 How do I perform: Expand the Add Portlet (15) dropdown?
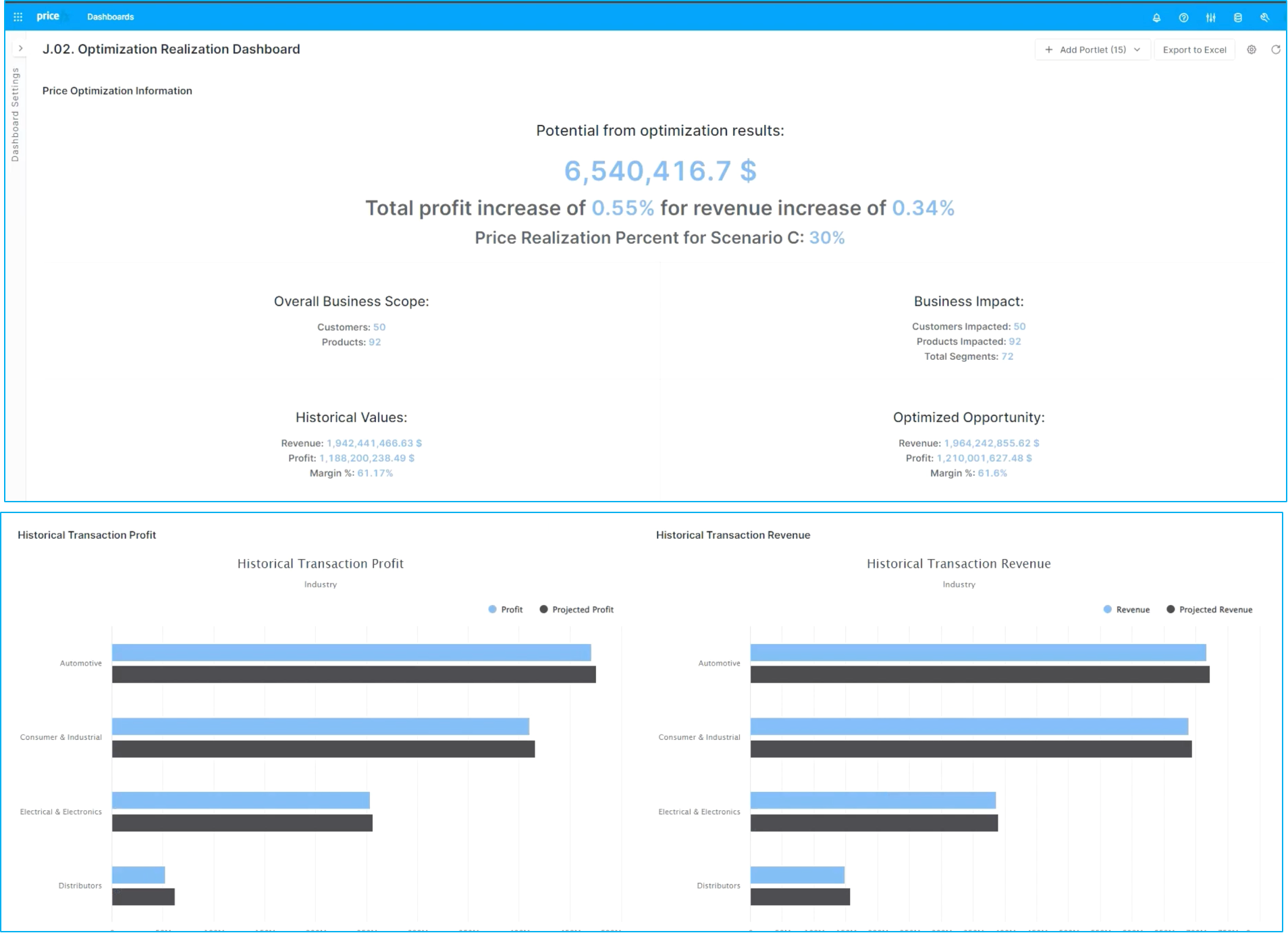(x=1092, y=49)
